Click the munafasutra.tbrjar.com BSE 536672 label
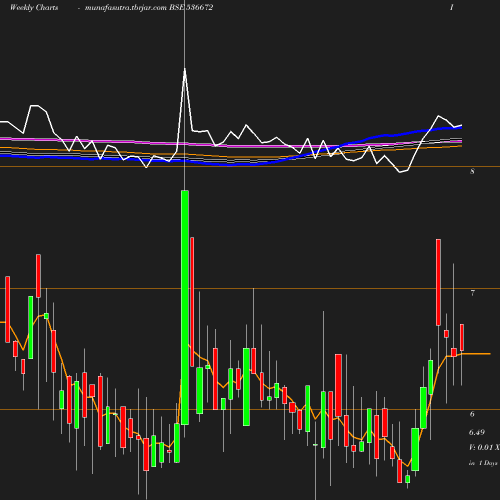The image size is (500, 500). pyautogui.click(x=149, y=8)
